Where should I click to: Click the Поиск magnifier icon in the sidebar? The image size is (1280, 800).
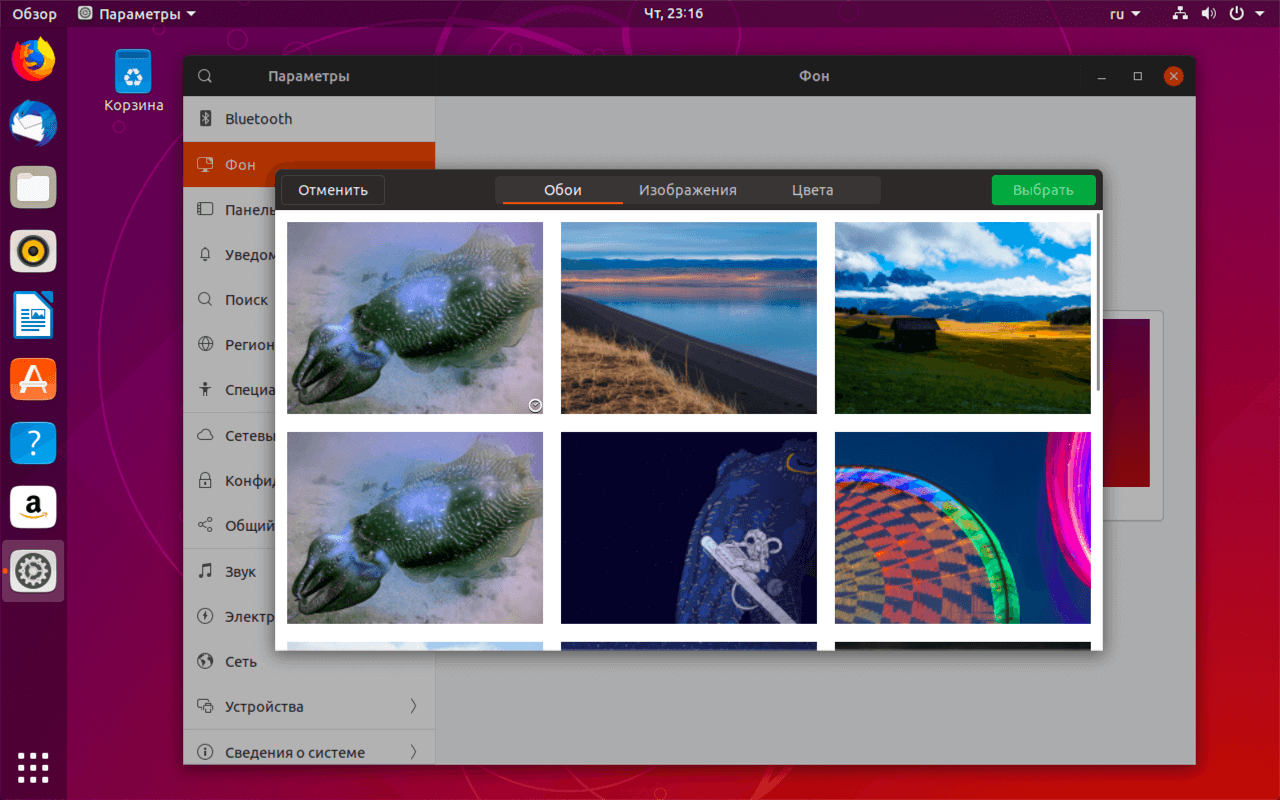pyautogui.click(x=205, y=299)
